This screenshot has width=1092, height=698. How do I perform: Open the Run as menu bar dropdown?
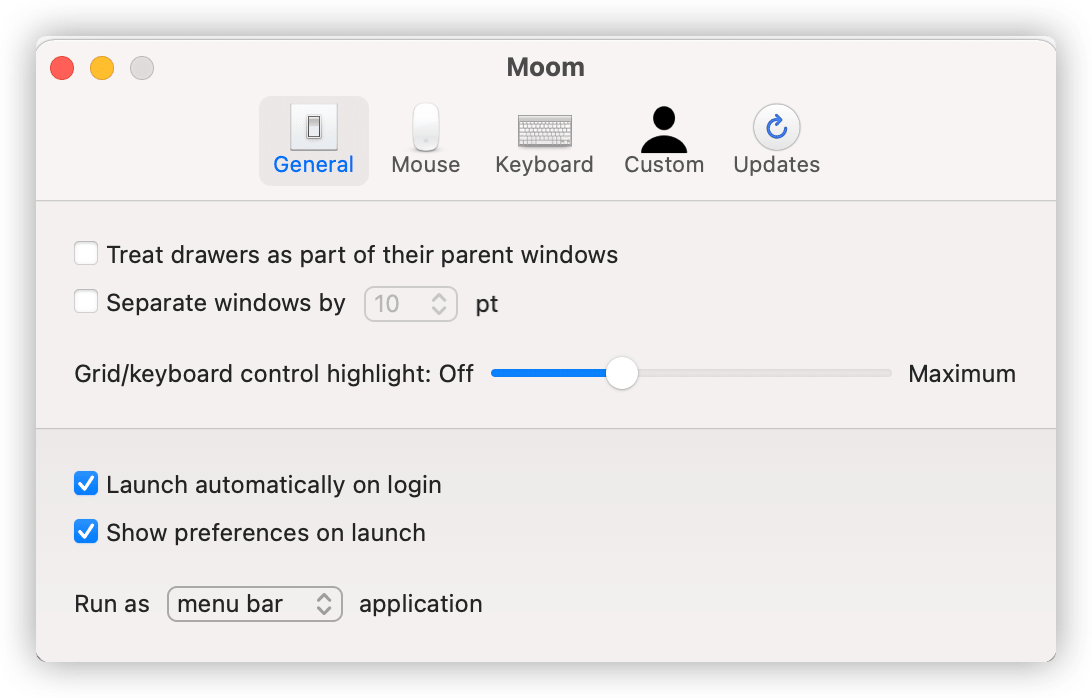point(255,604)
